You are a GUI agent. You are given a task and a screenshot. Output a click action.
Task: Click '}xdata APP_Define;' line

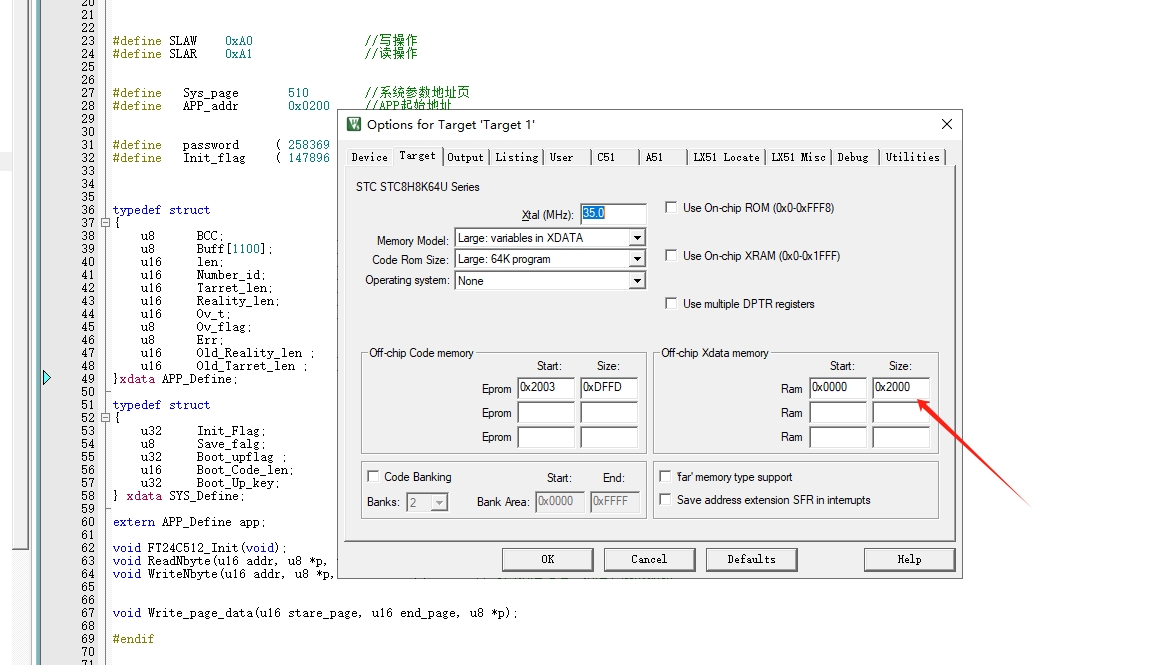tap(176, 379)
